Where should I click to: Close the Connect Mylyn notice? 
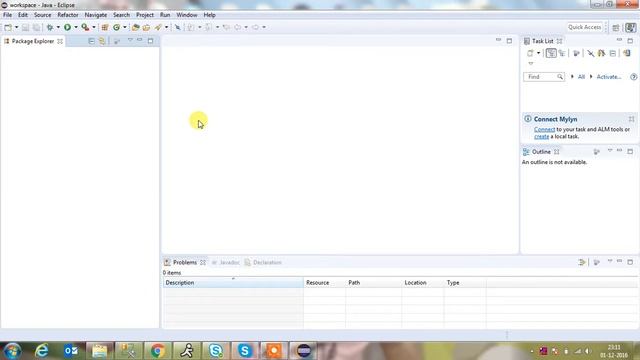(x=631, y=119)
